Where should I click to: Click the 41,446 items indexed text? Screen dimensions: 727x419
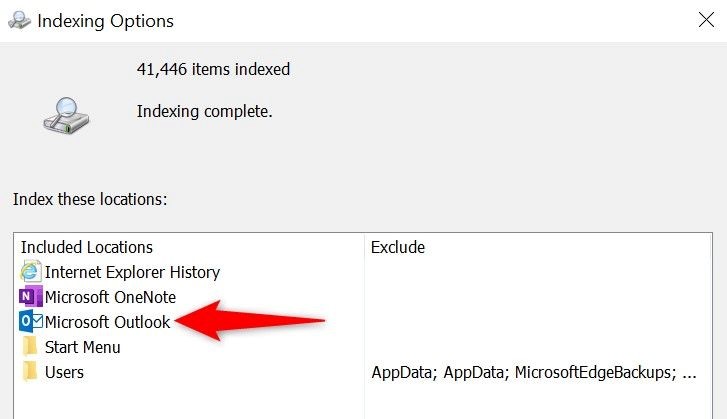point(213,70)
